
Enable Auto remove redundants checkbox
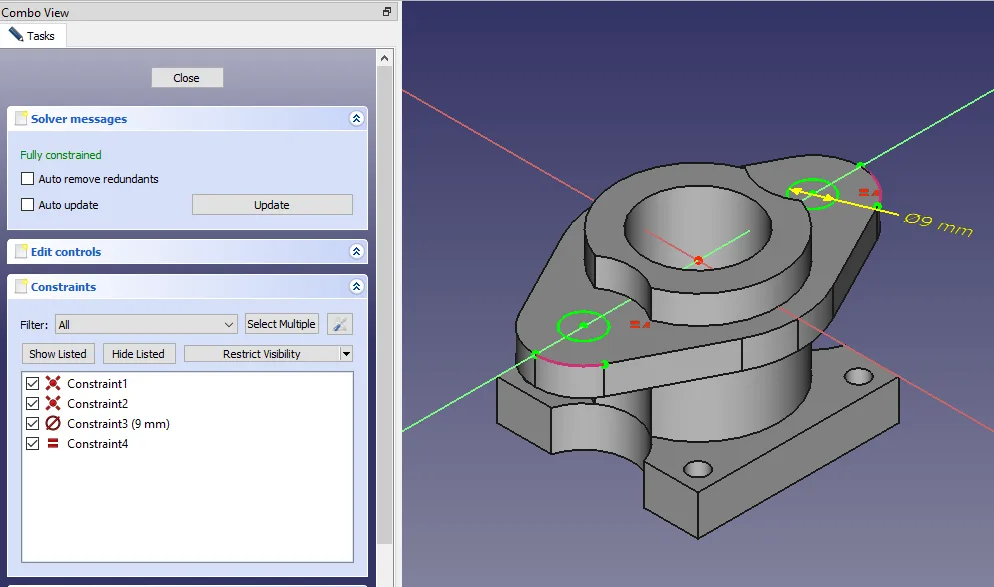28,179
